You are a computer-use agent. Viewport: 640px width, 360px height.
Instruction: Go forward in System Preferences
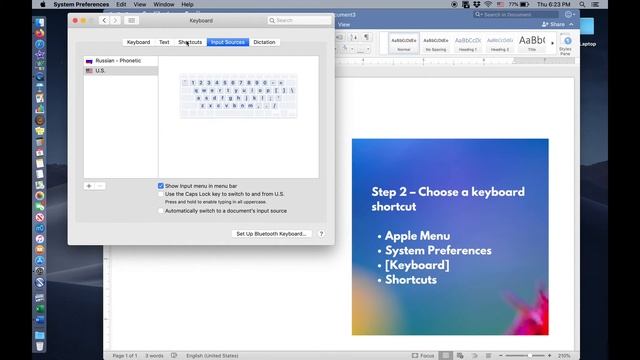[x=116, y=20]
